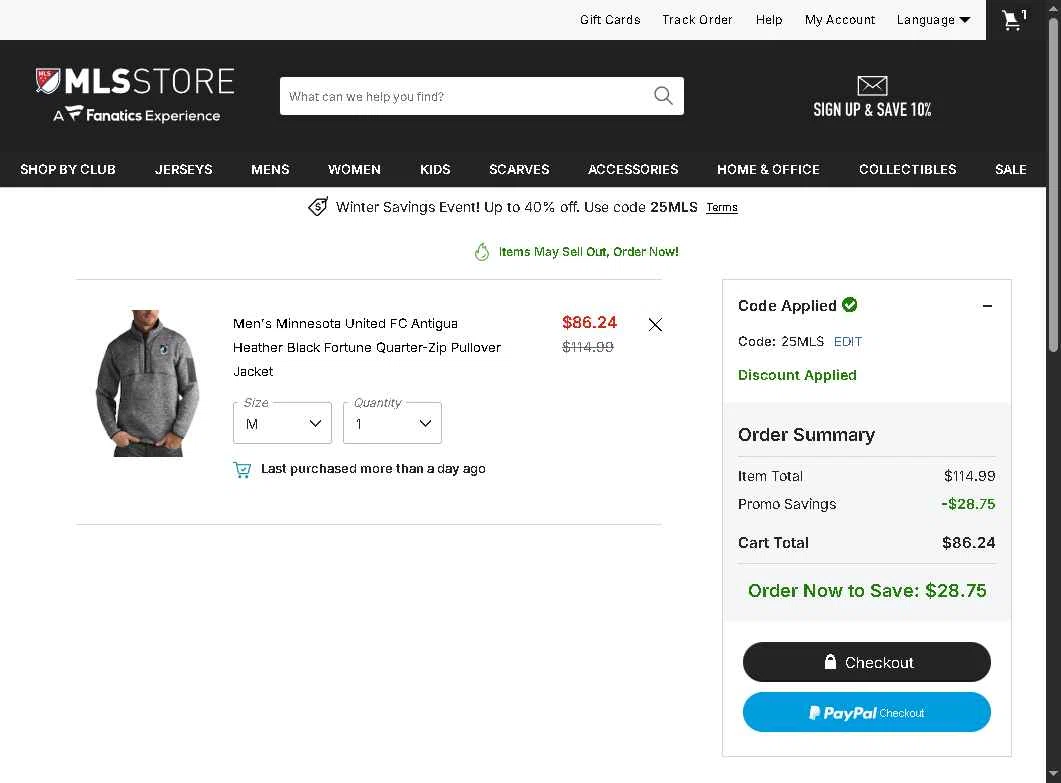Open the Help link
The width and height of the screenshot is (1061, 783).
pyautogui.click(x=769, y=20)
